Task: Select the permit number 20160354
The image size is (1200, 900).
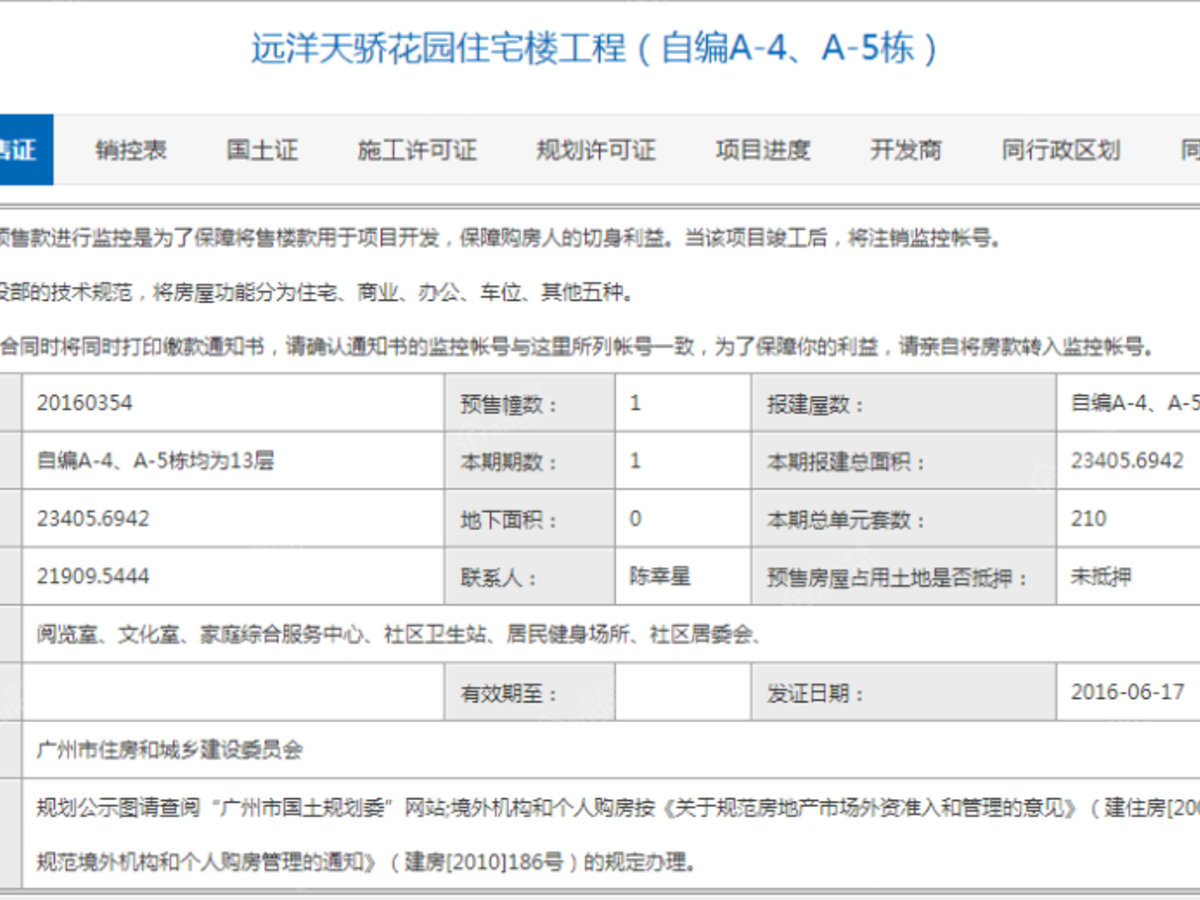Action: tap(85, 403)
